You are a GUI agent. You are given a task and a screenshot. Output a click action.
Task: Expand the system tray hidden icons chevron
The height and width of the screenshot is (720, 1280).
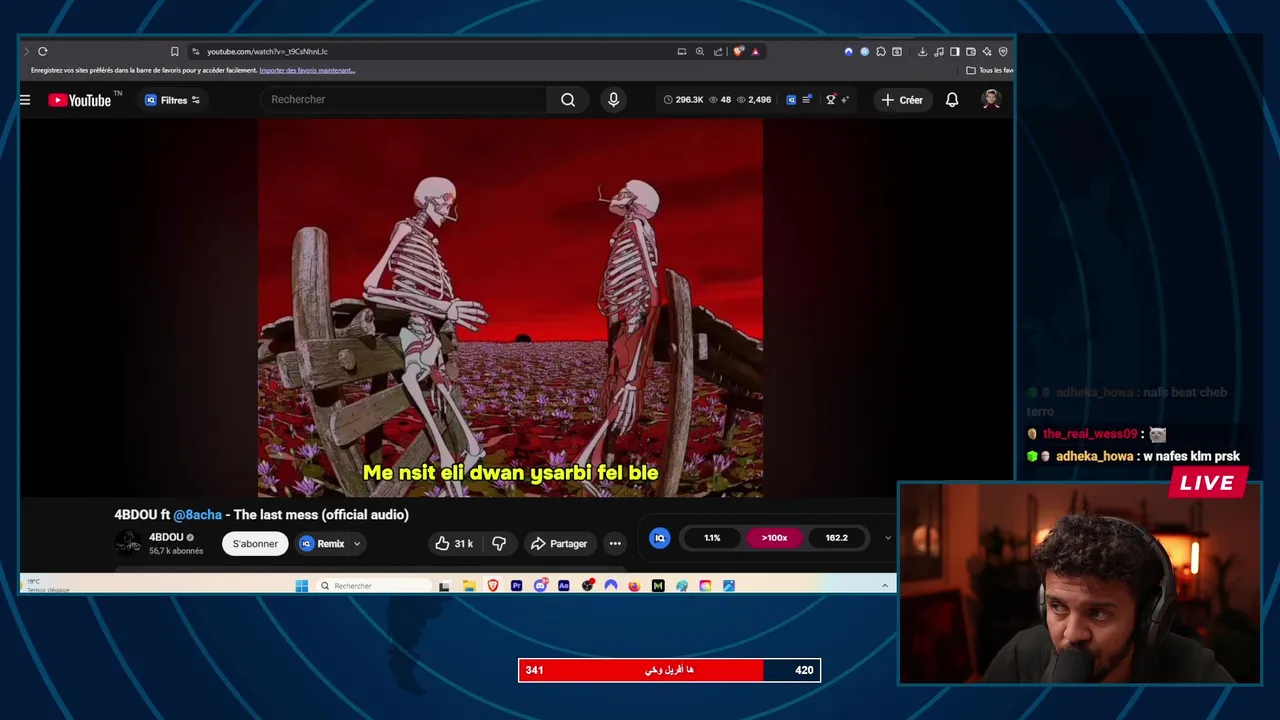pos(884,586)
